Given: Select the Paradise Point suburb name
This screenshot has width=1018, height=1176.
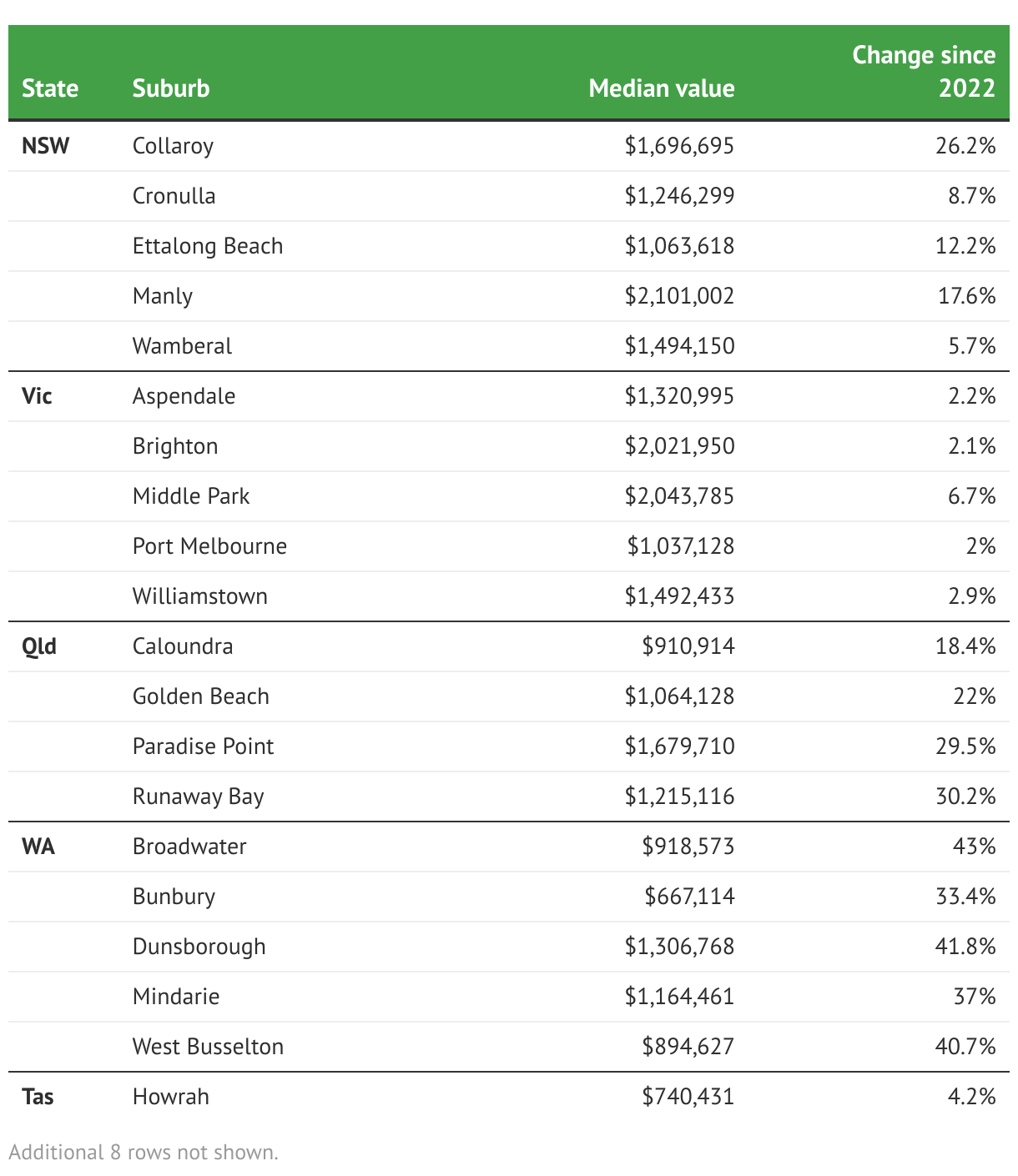Looking at the screenshot, I should tap(203, 746).
